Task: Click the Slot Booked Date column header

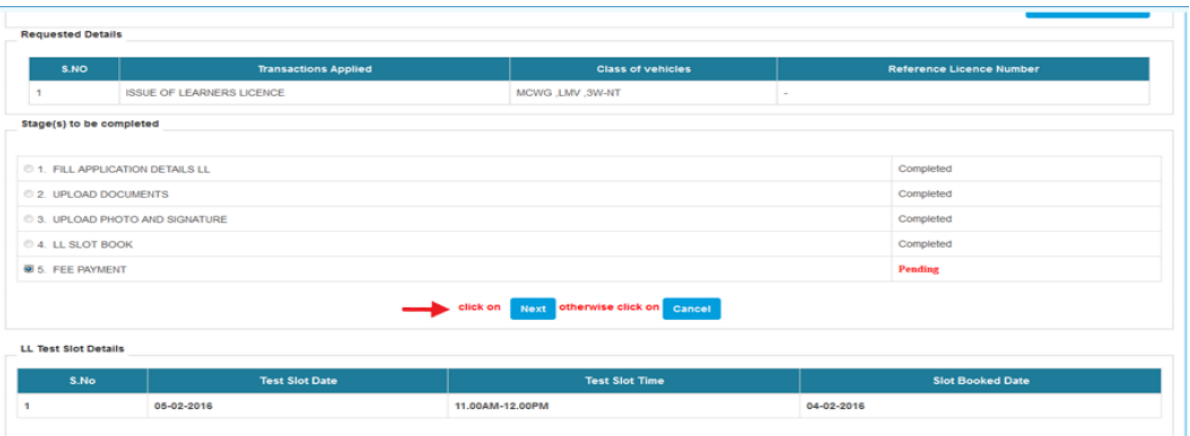Action: 979,381
